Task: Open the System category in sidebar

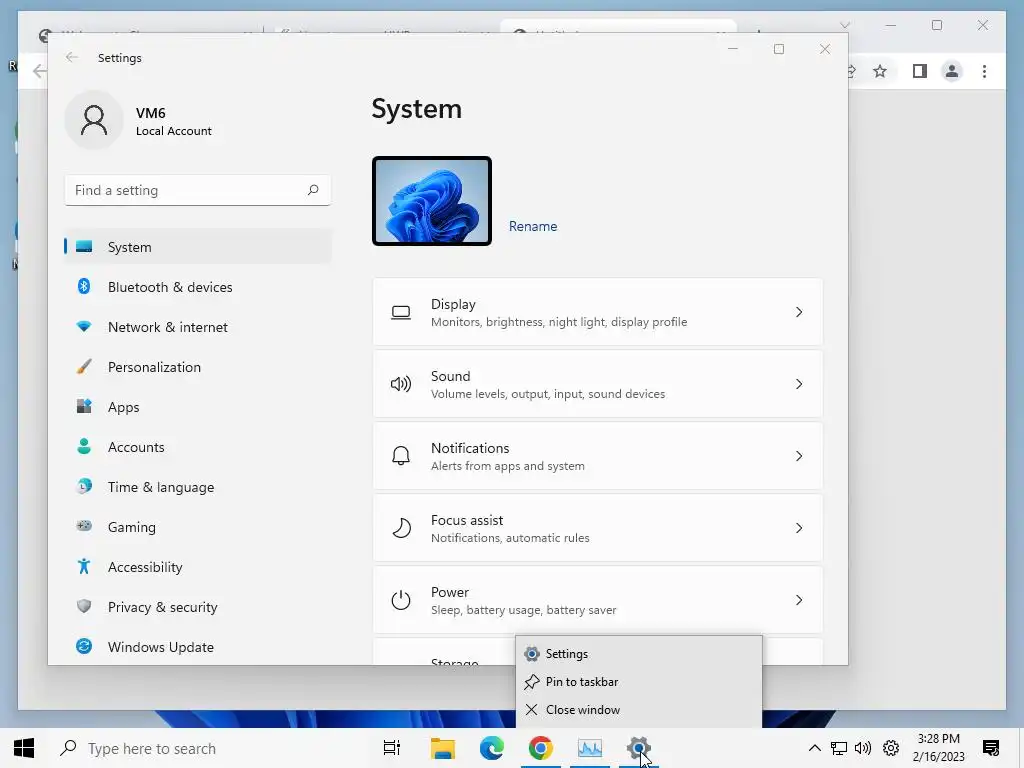Action: tap(198, 247)
